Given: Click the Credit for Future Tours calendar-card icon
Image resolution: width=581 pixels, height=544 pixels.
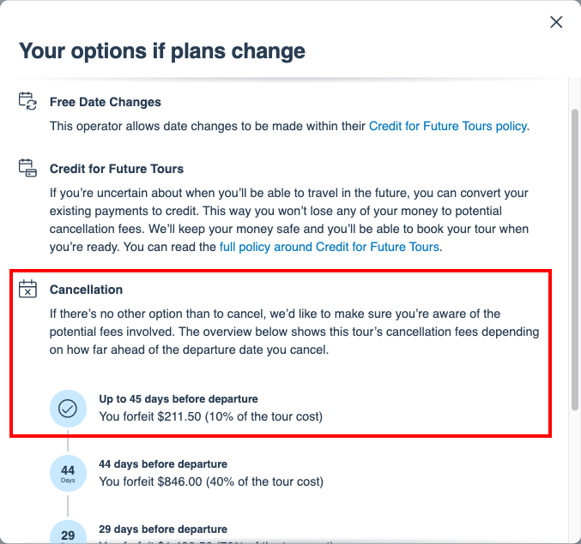Looking at the screenshot, I should click(x=28, y=168).
